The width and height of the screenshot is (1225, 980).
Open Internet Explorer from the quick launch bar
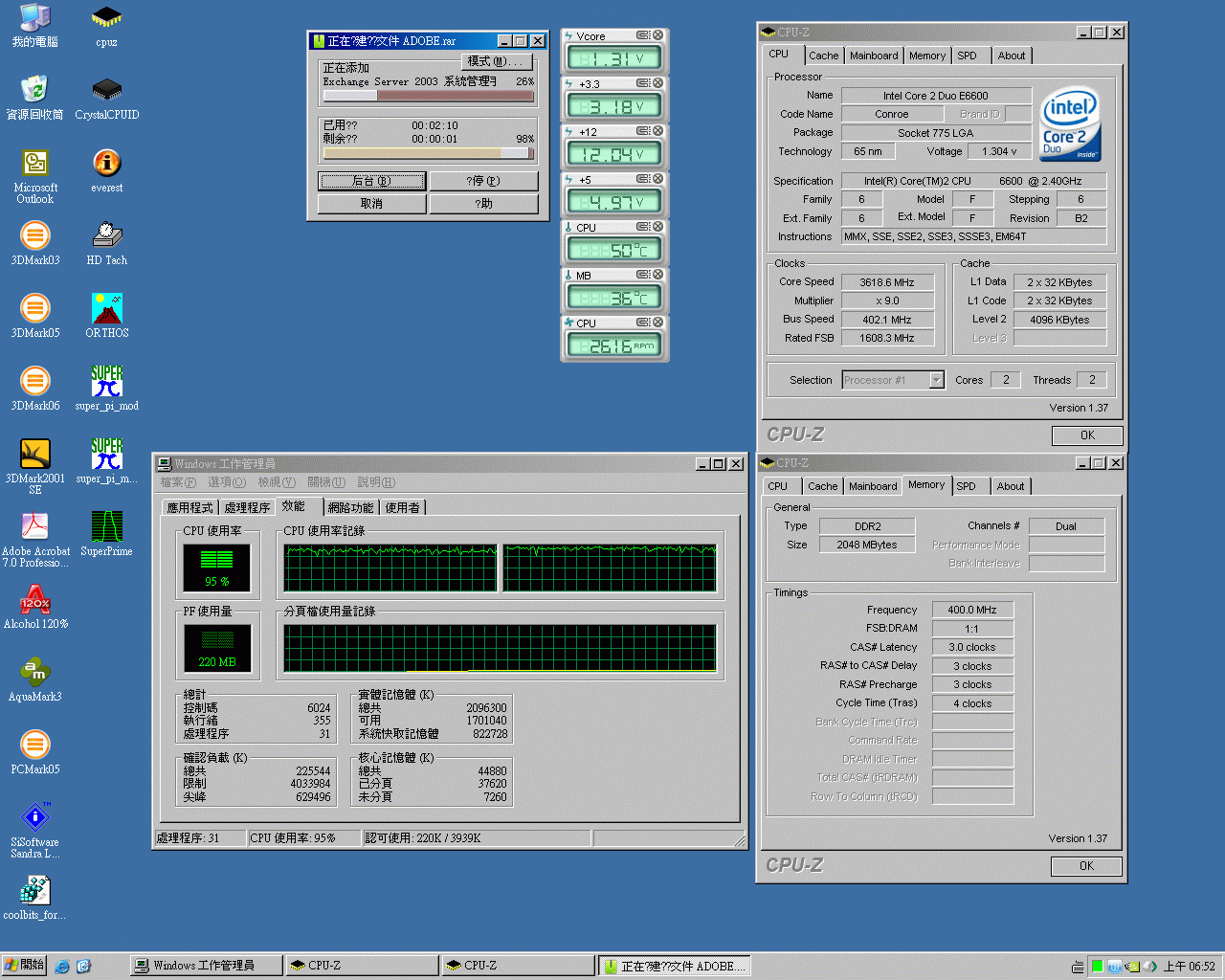click(x=62, y=966)
